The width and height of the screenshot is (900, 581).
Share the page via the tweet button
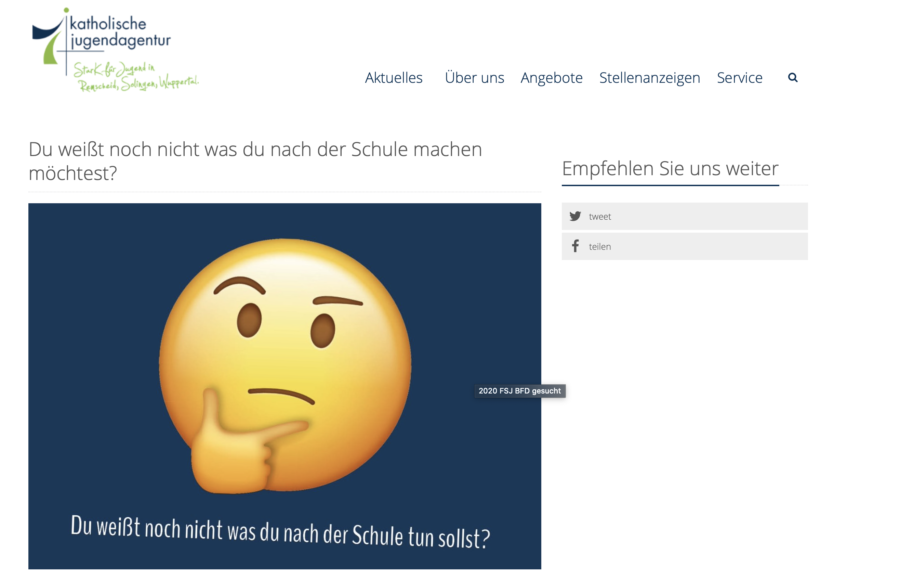coord(685,216)
